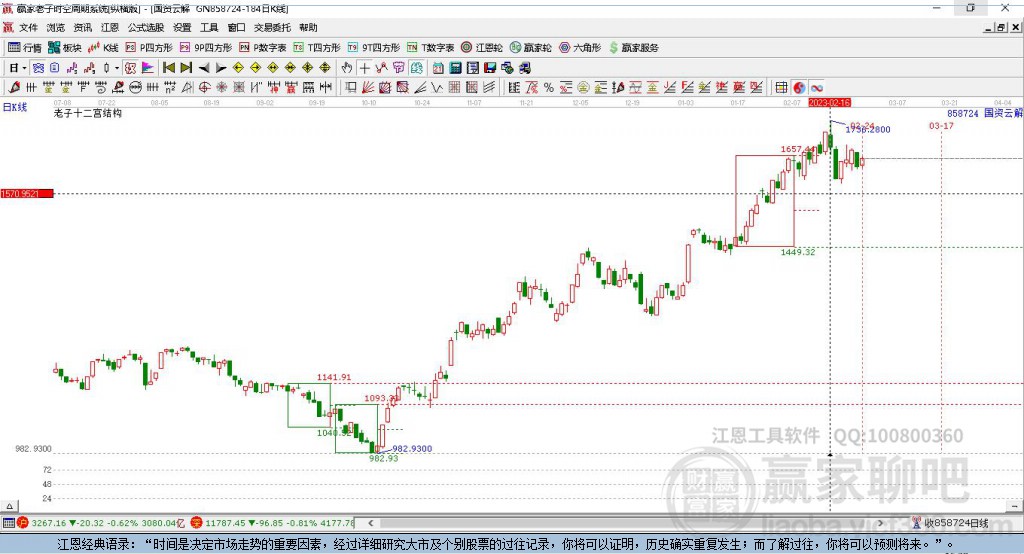The width and height of the screenshot is (1024, 554).
Task: Toggle the crosshair cursor tool
Action: point(365,68)
